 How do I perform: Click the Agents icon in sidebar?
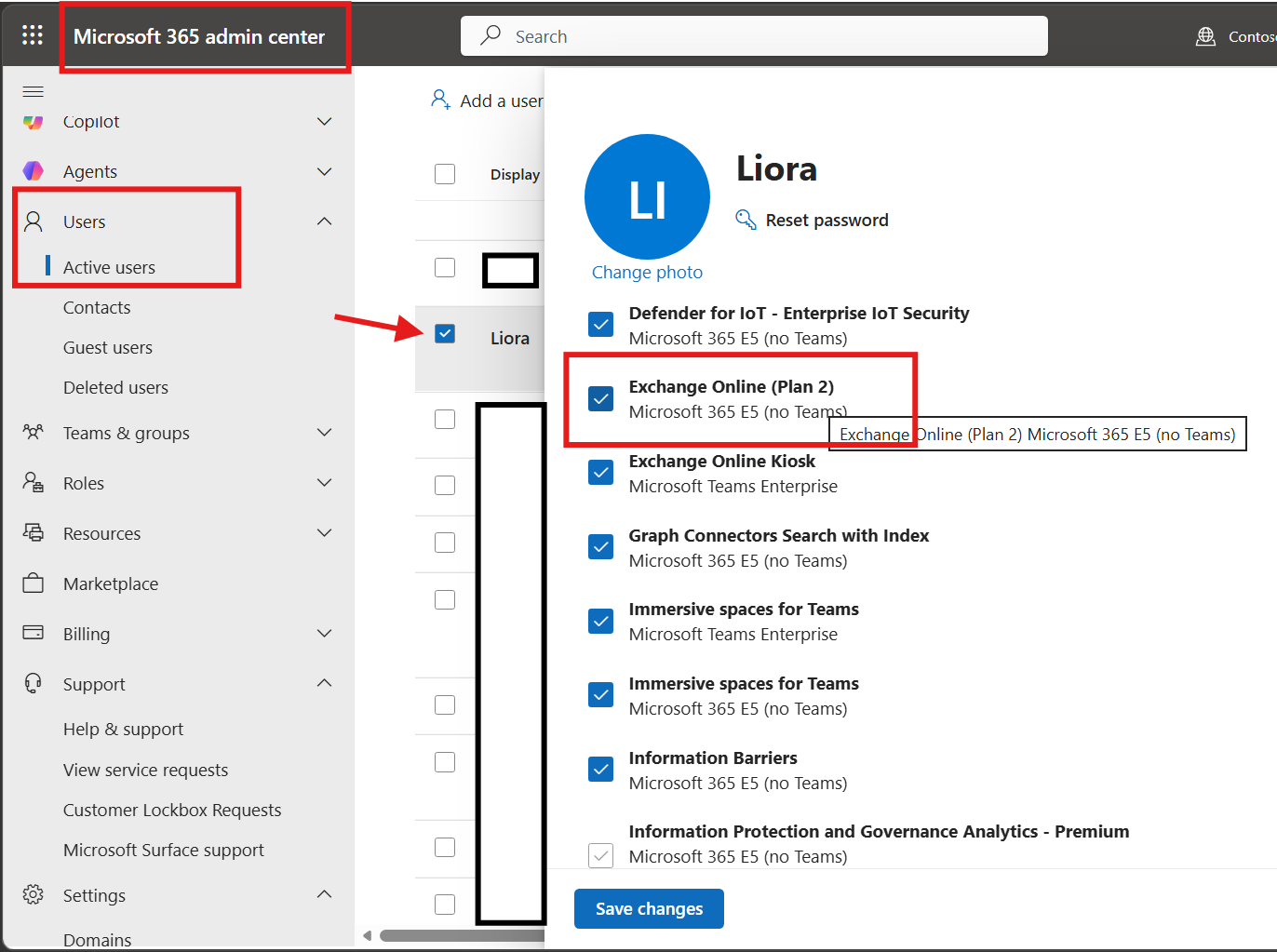click(33, 171)
